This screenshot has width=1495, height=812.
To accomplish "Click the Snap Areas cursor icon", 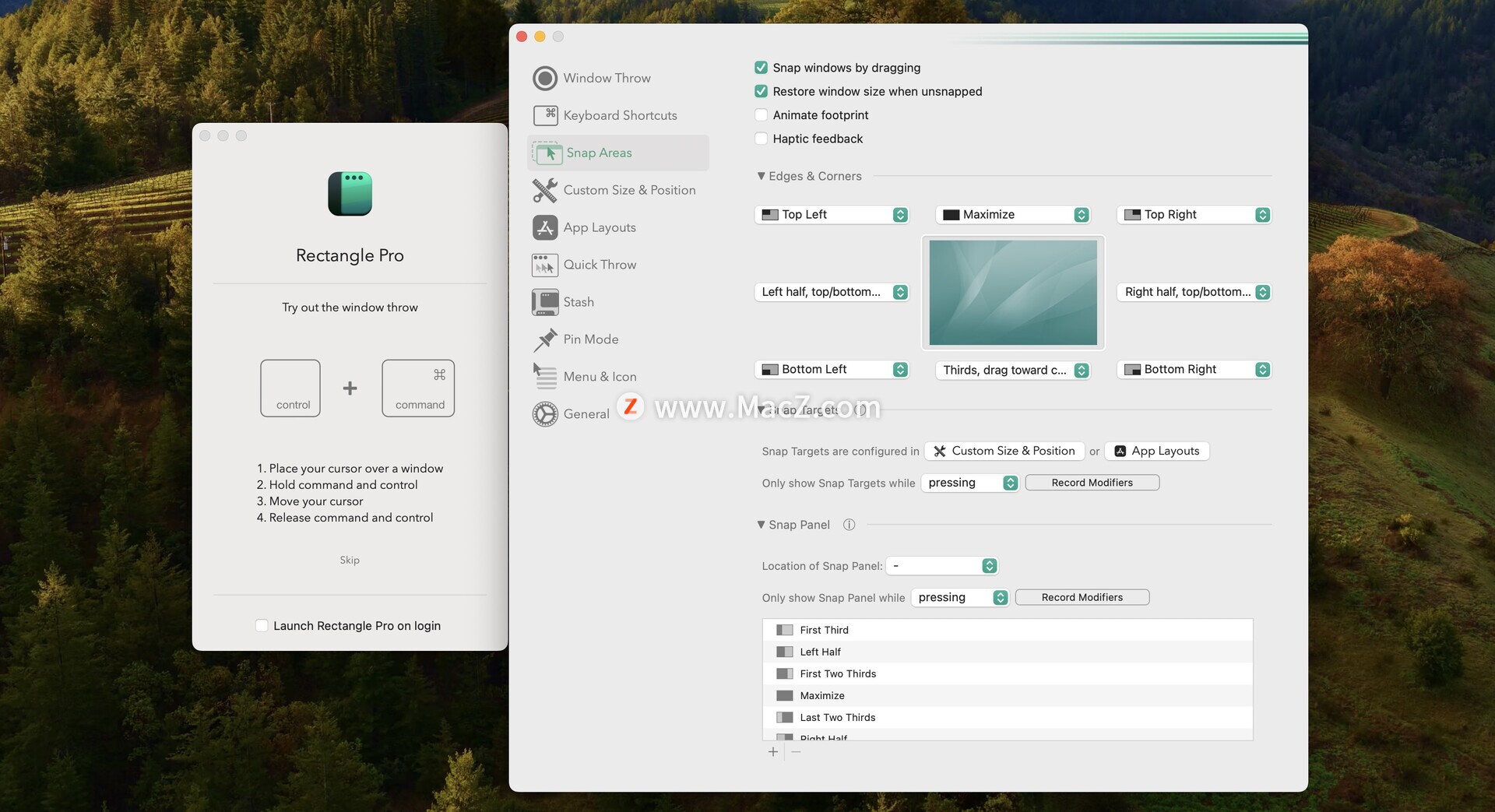I will pyautogui.click(x=547, y=153).
